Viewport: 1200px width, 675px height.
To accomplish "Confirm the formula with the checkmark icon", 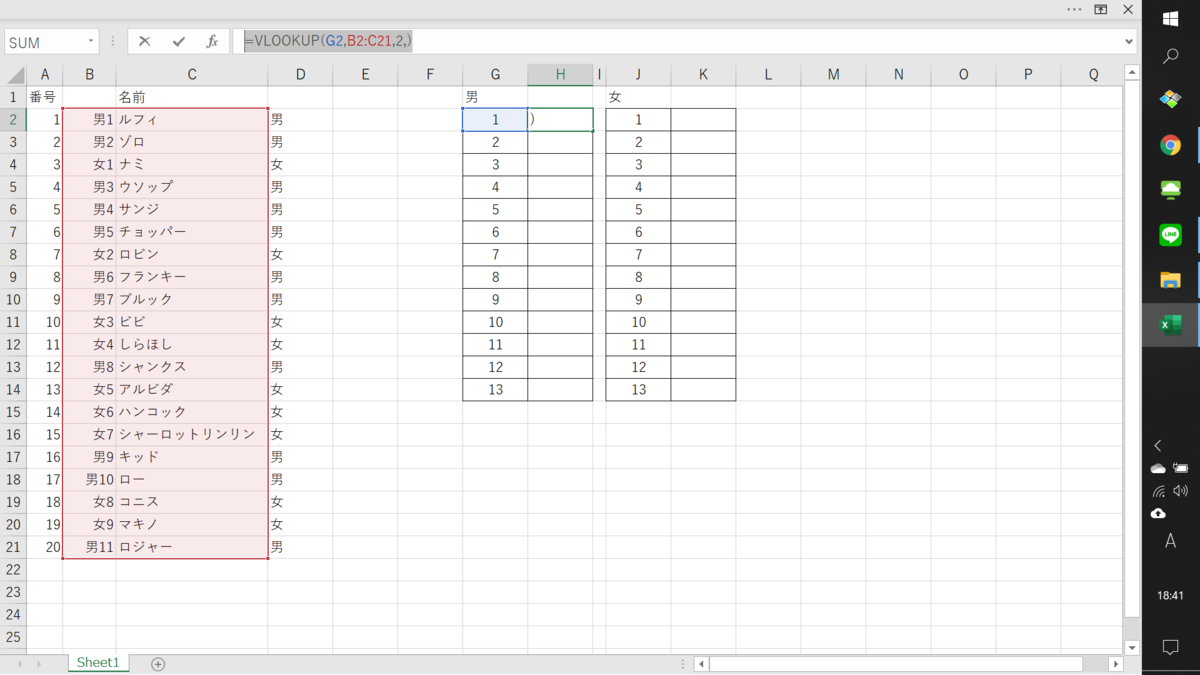I will pyautogui.click(x=179, y=41).
